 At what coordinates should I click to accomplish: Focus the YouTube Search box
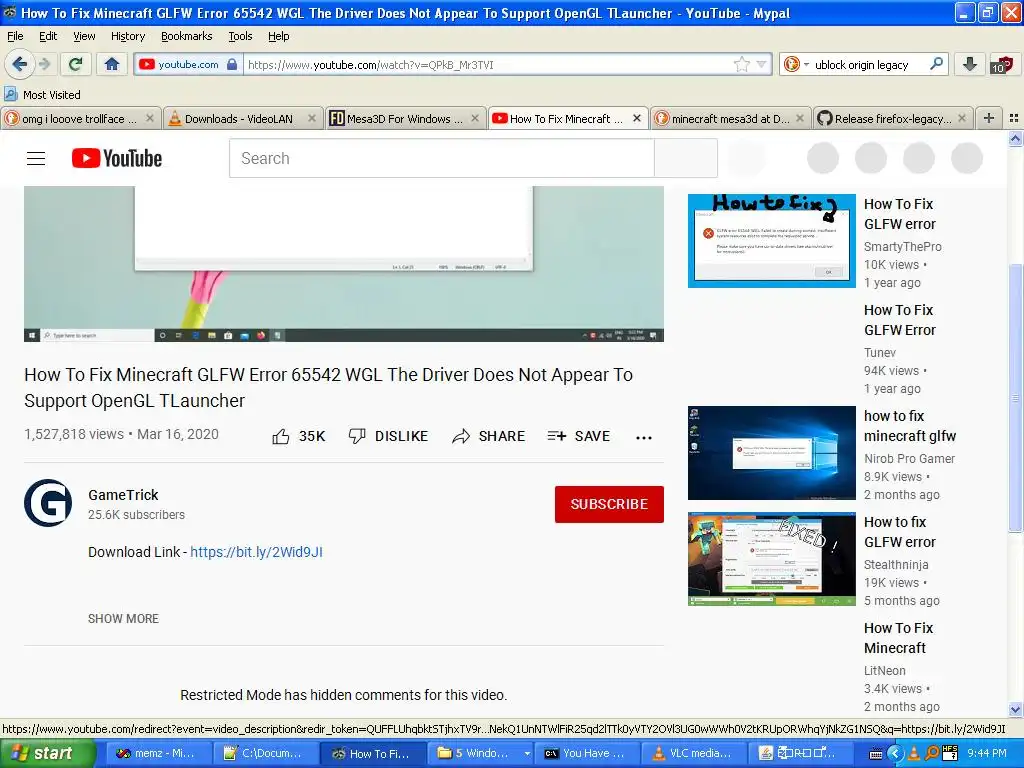tap(441, 158)
